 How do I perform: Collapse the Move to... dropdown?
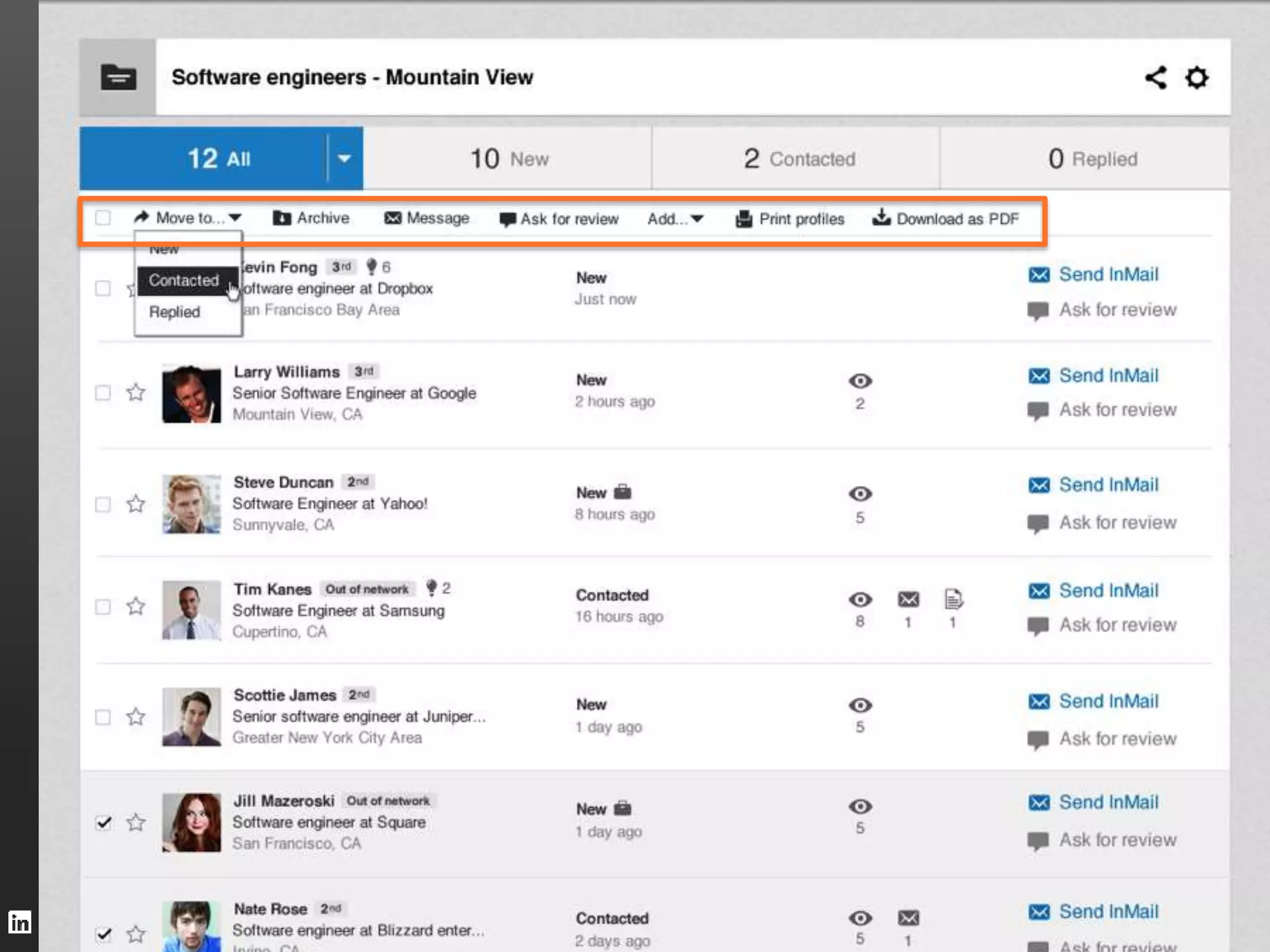pyautogui.click(x=188, y=218)
